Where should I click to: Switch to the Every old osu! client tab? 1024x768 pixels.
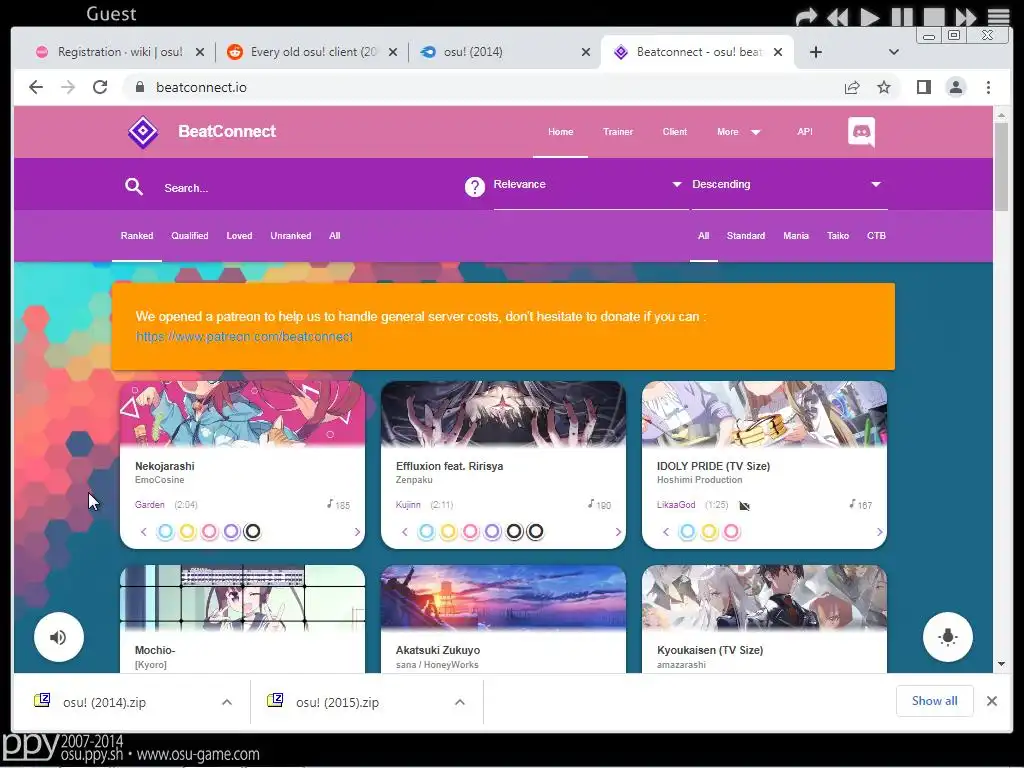click(x=312, y=52)
